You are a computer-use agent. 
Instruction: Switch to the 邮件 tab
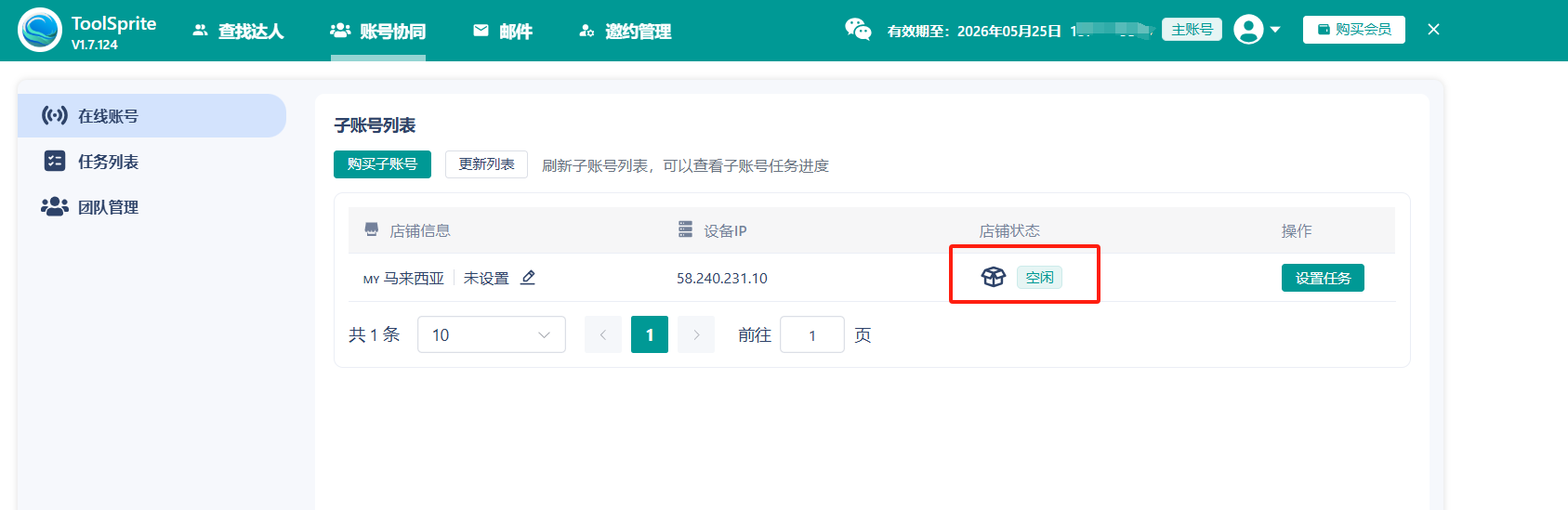503,31
